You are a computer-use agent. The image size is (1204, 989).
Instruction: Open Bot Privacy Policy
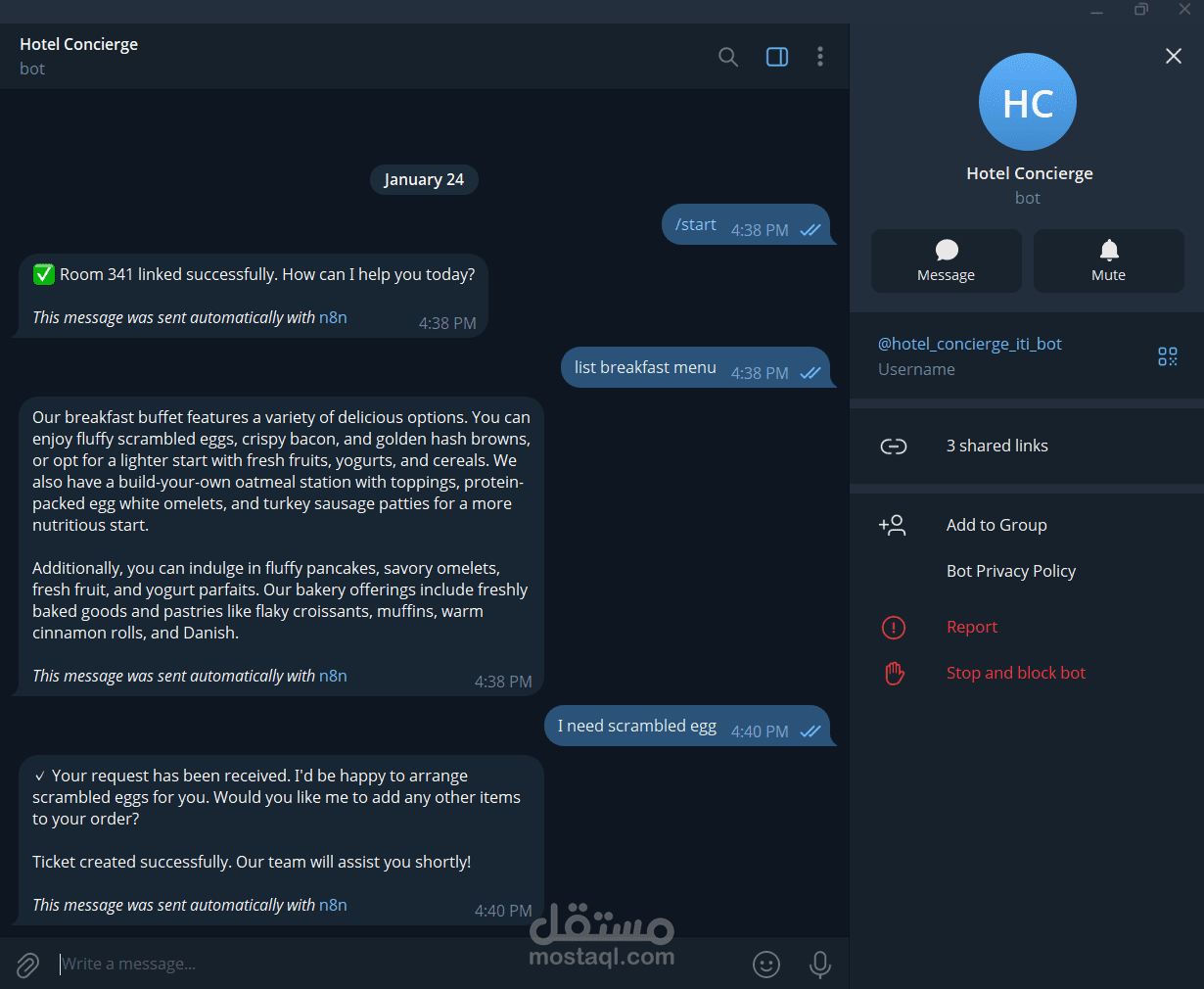[1011, 571]
